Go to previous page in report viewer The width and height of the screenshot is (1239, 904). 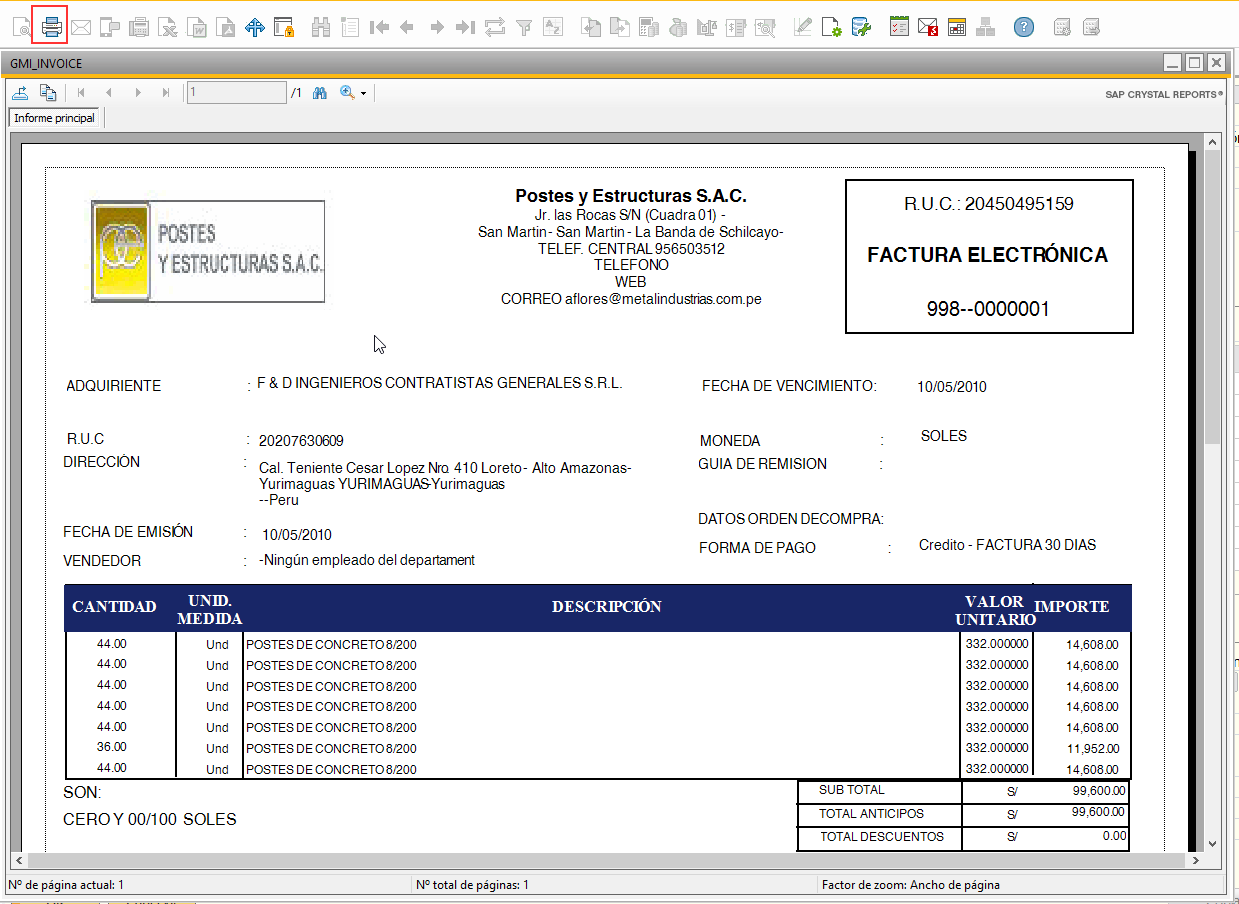(x=109, y=93)
